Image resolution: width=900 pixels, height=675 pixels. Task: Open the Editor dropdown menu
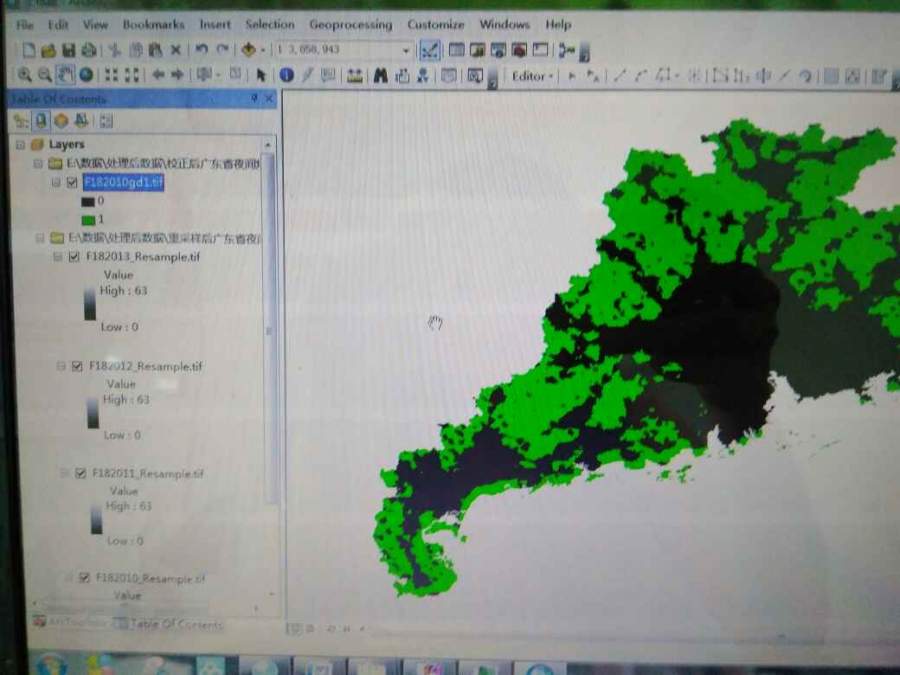(533, 76)
